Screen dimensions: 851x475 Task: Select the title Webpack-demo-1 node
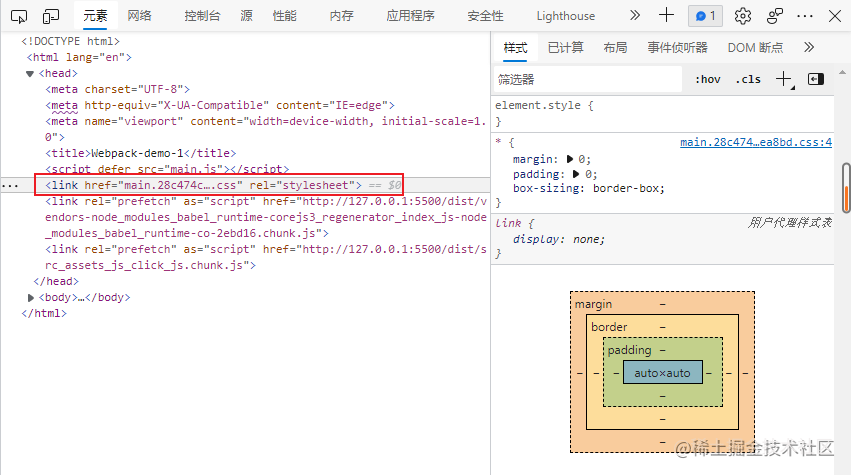[x=141, y=153]
